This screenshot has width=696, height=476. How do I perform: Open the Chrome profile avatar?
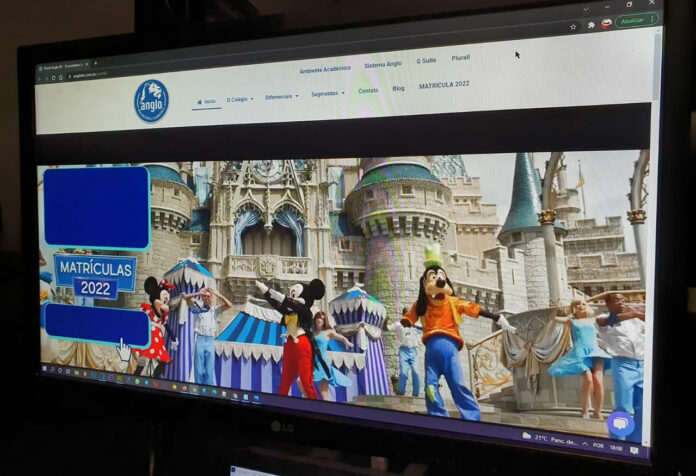(x=606, y=24)
